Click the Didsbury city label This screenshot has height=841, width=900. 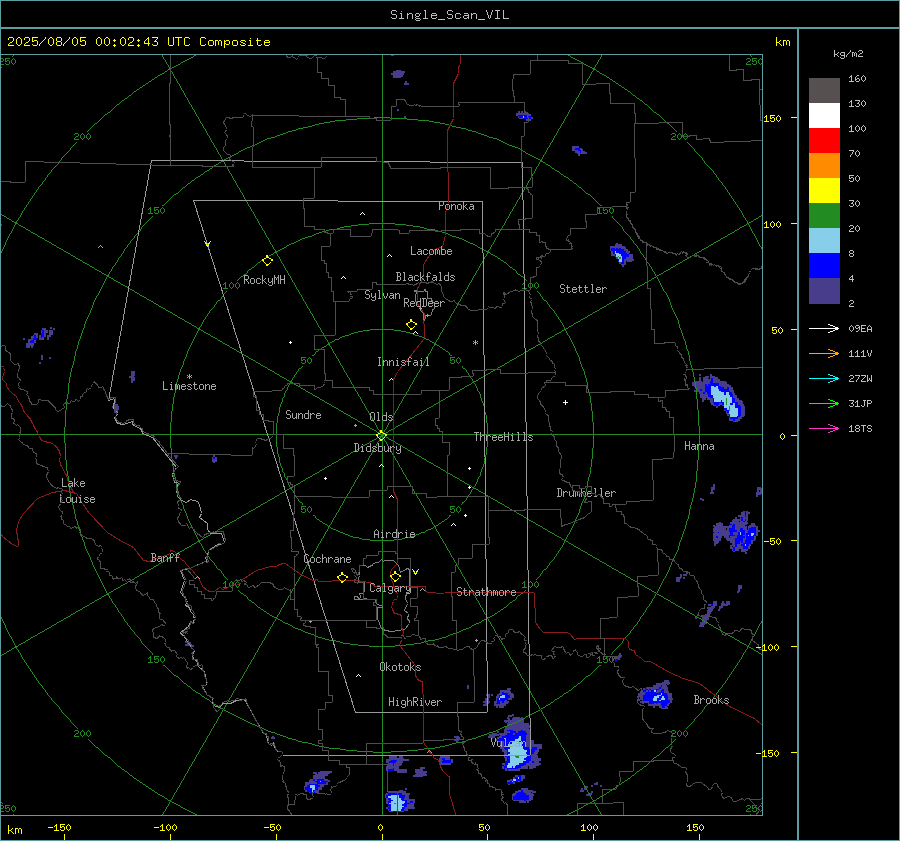click(x=377, y=448)
